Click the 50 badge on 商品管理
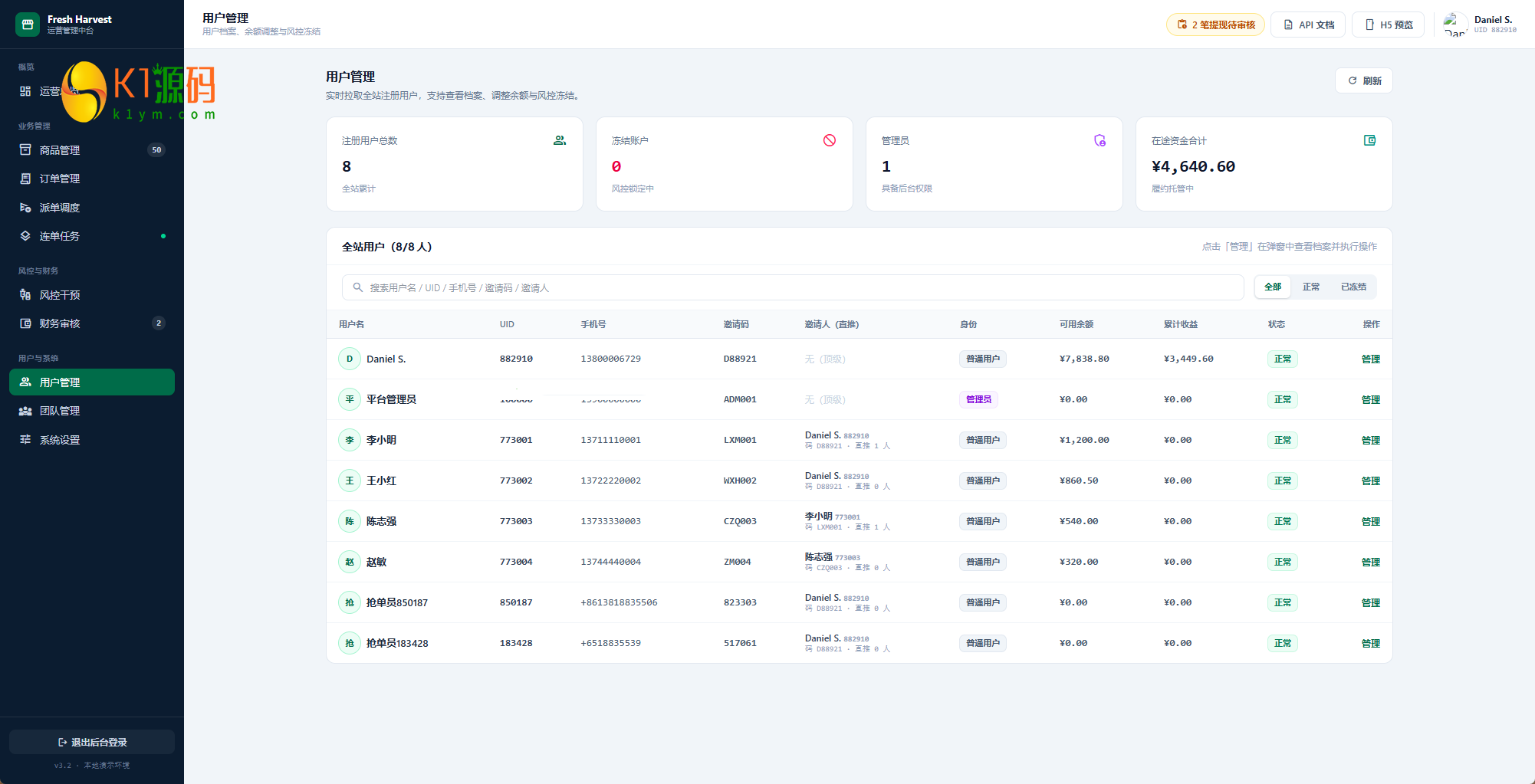 coord(156,150)
